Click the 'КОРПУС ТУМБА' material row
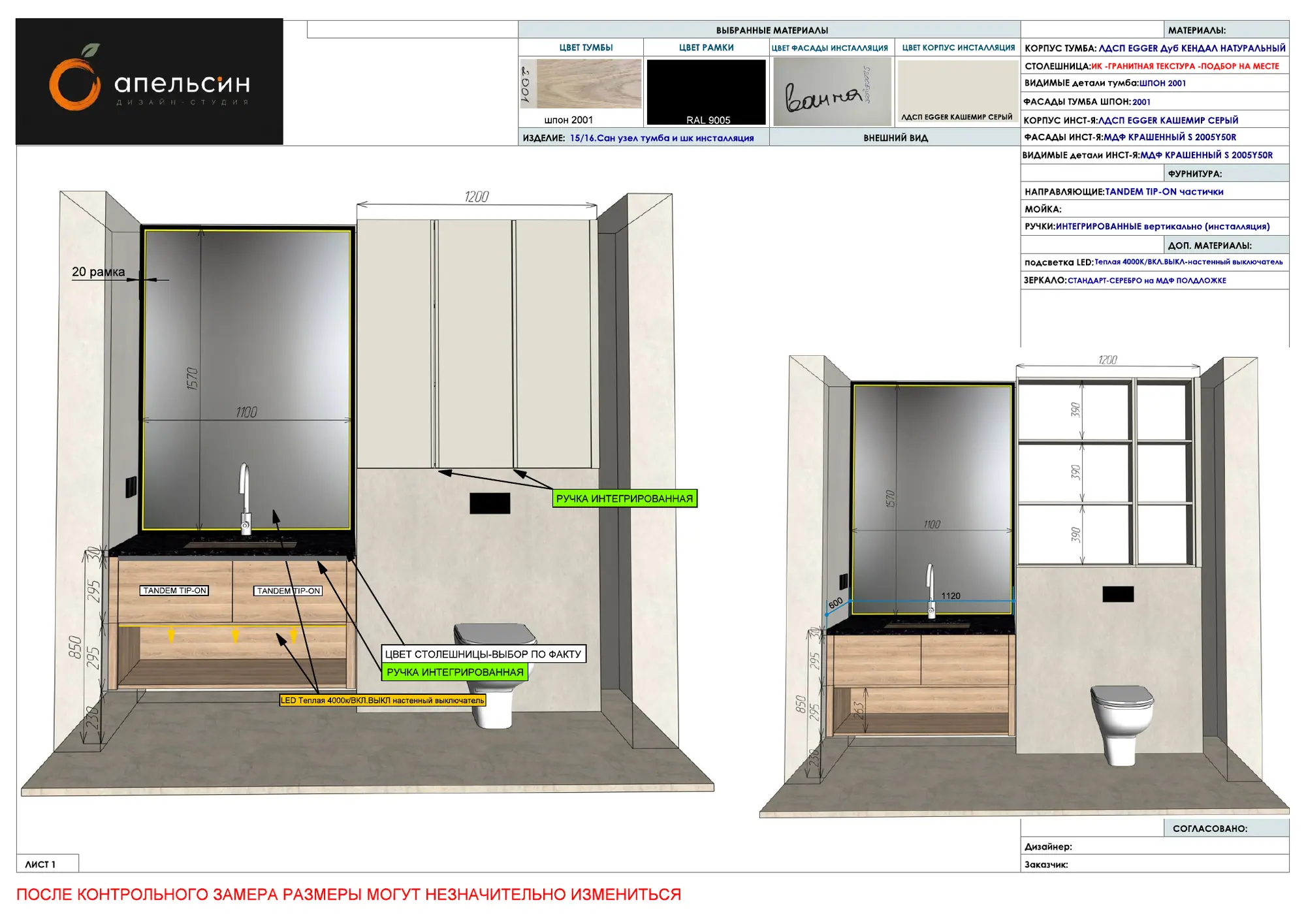Screen dimensions: 1306x924 1155,48
